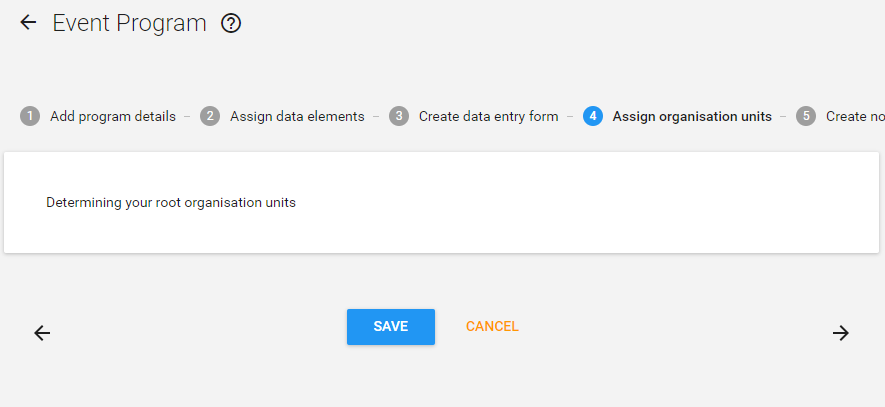Screen dimensions: 885x407
Task: Click the orange CANCEL button
Action: coord(492,327)
